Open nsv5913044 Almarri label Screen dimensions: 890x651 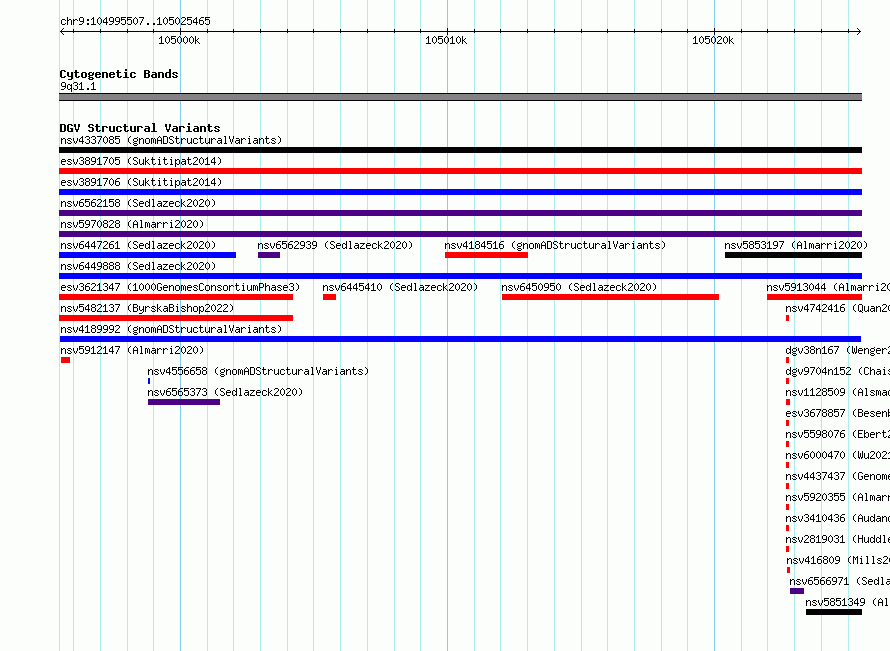(828, 287)
